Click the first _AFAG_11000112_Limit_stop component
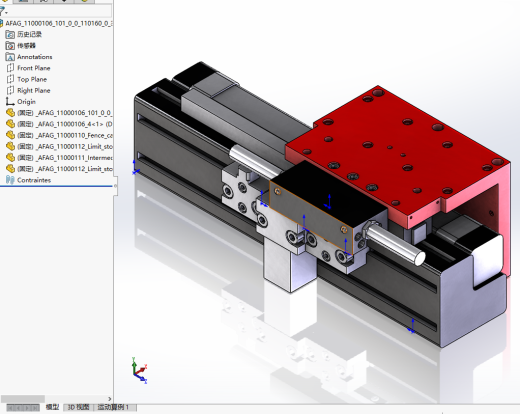Image resolution: width=520 pixels, height=414 pixels. pos(59,146)
